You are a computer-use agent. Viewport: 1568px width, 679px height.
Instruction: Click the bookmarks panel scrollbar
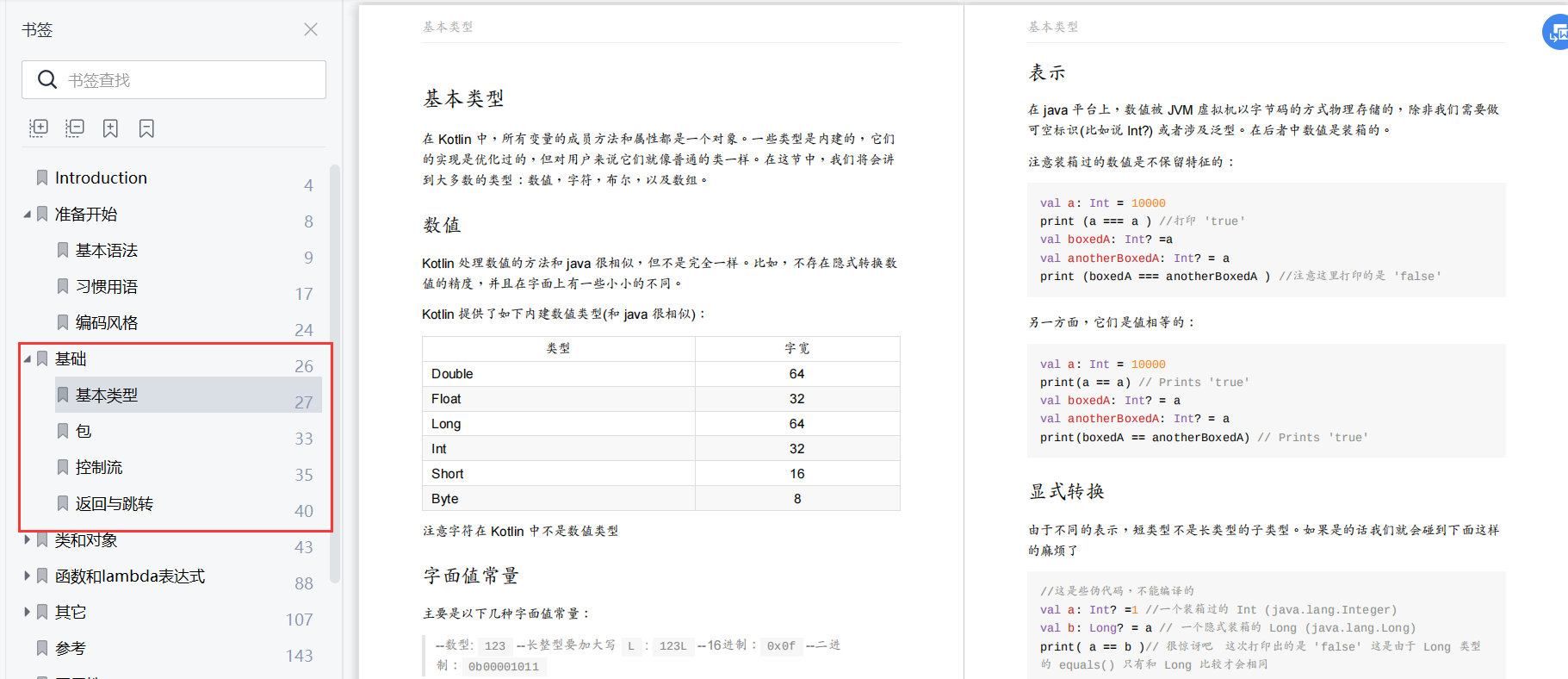point(335,374)
